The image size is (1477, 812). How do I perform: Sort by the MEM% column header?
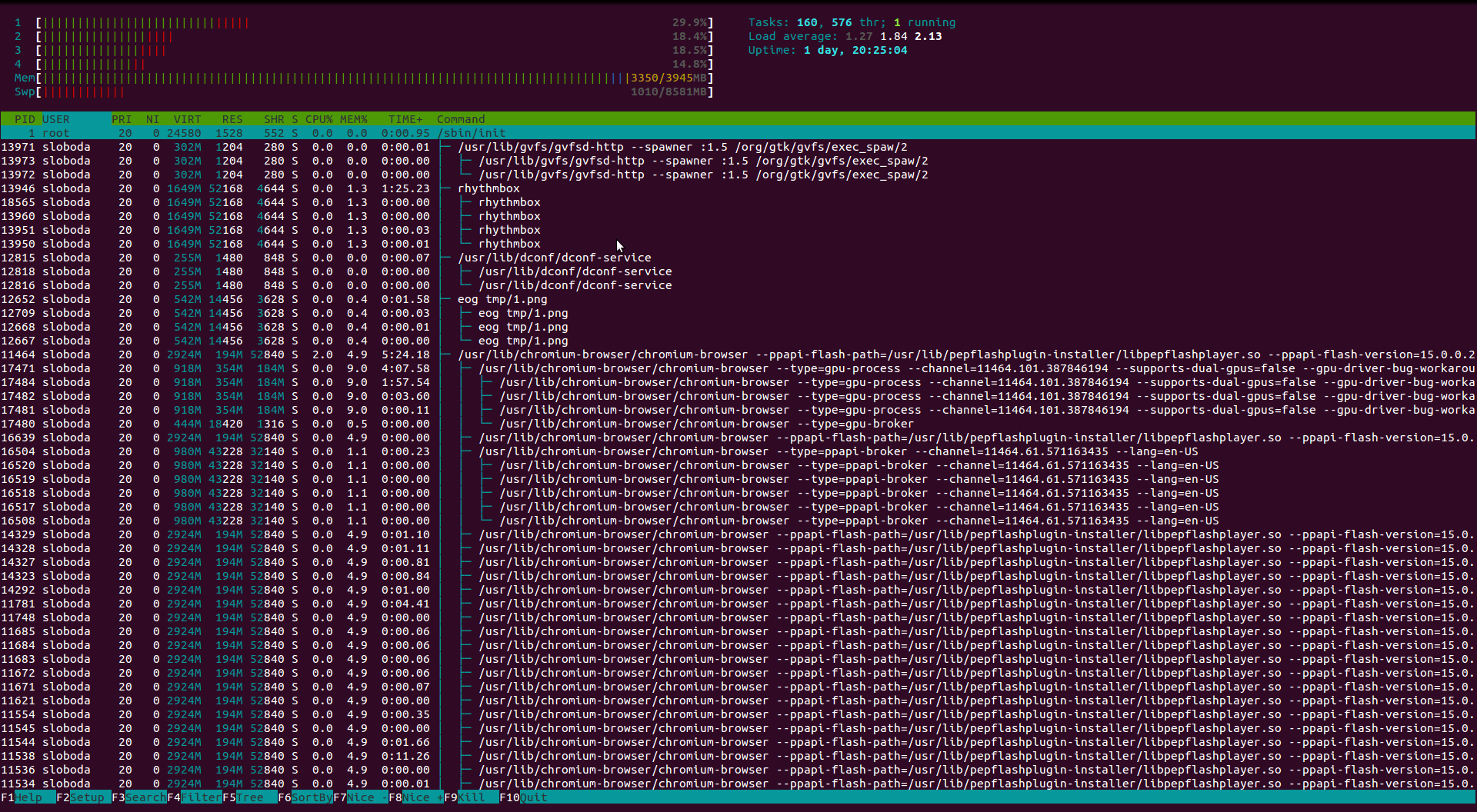pyautogui.click(x=353, y=119)
